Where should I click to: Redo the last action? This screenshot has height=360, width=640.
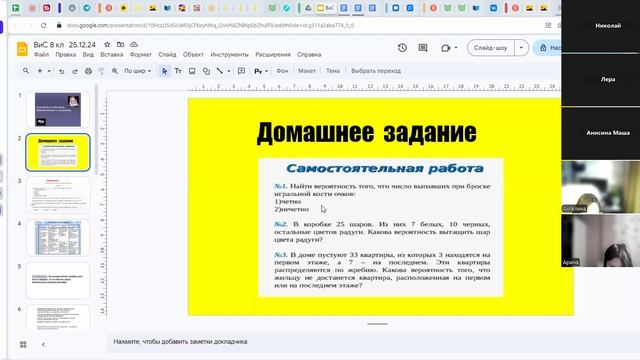tap(75, 71)
